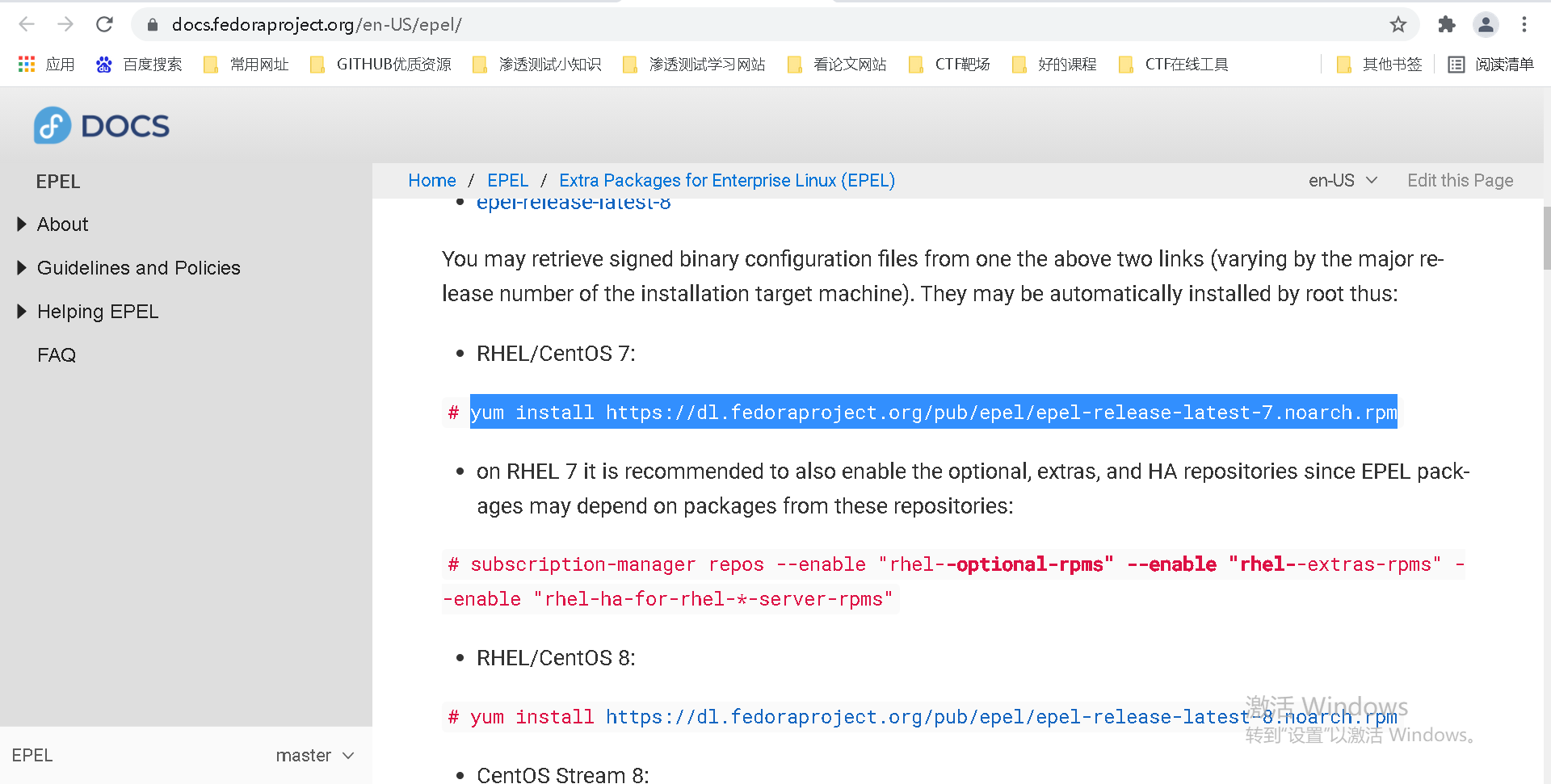Open the extensions puzzle icon
This screenshot has height=784, width=1551.
[x=1447, y=25]
